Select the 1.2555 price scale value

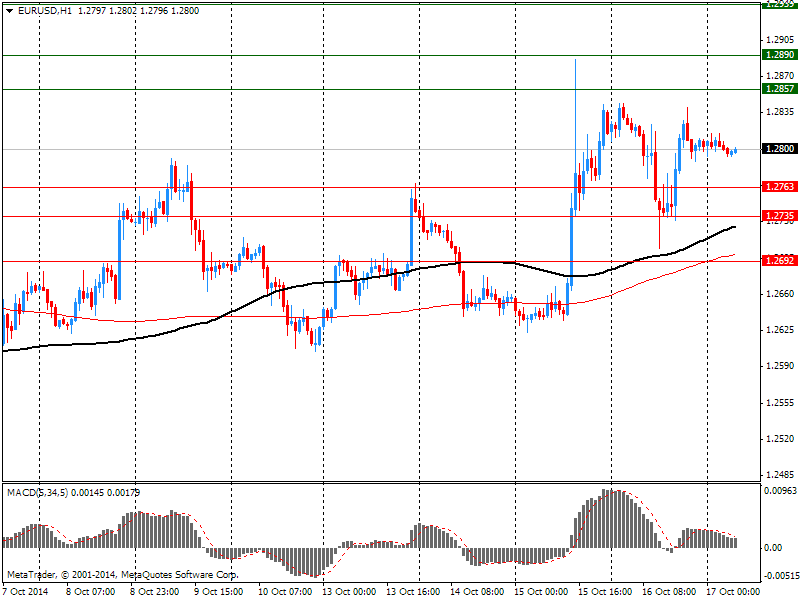[x=781, y=403]
